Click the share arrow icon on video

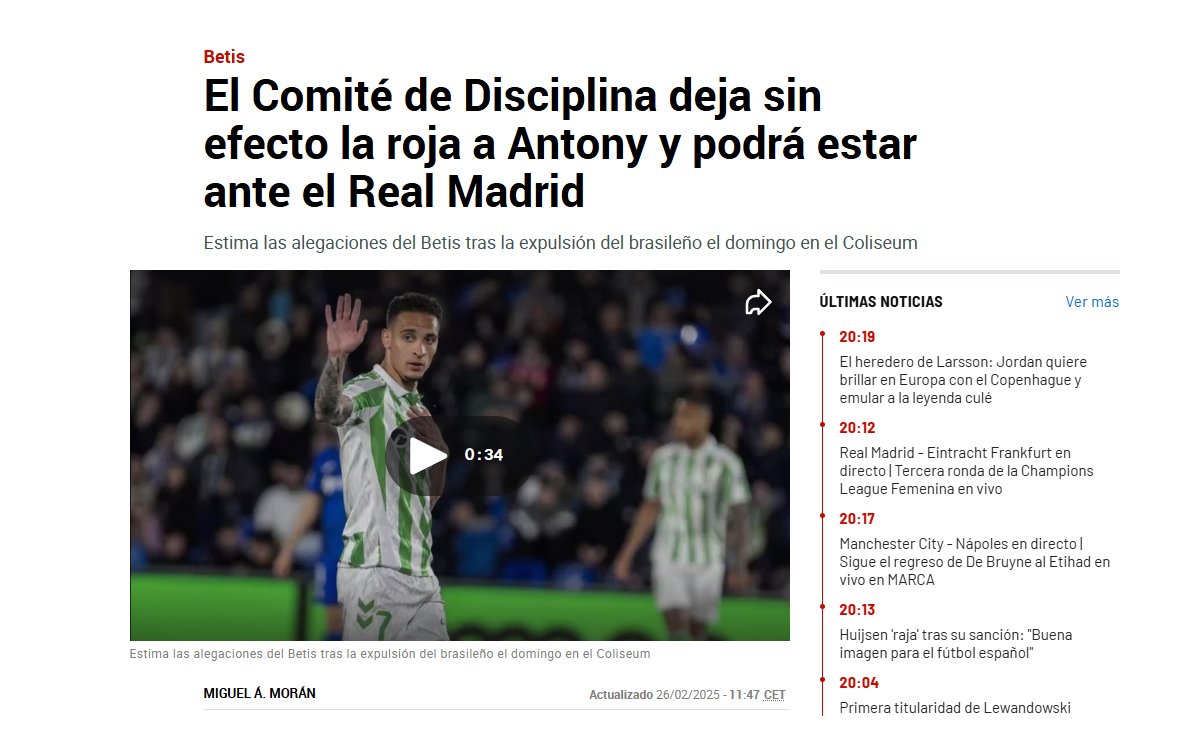[x=758, y=303]
